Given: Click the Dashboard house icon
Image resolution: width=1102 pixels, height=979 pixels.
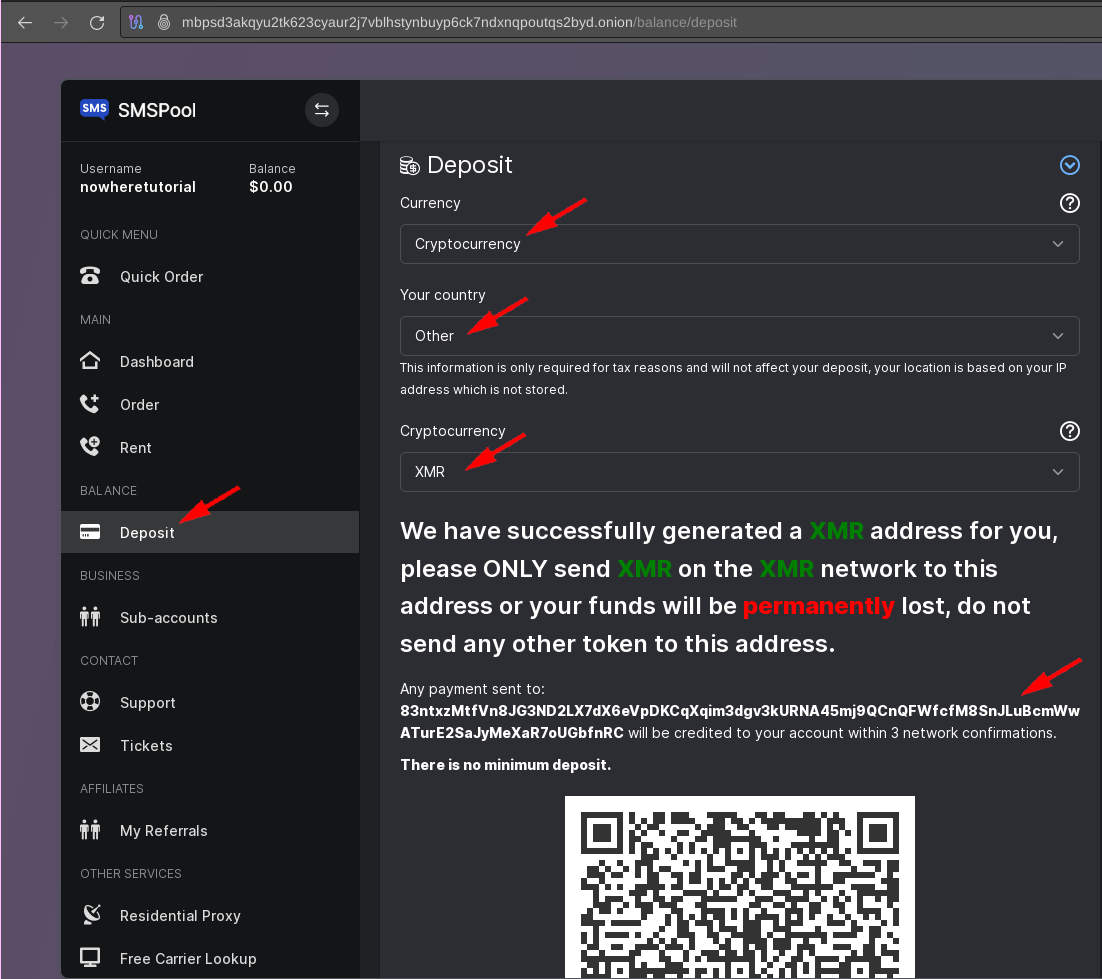Looking at the screenshot, I should [90, 361].
